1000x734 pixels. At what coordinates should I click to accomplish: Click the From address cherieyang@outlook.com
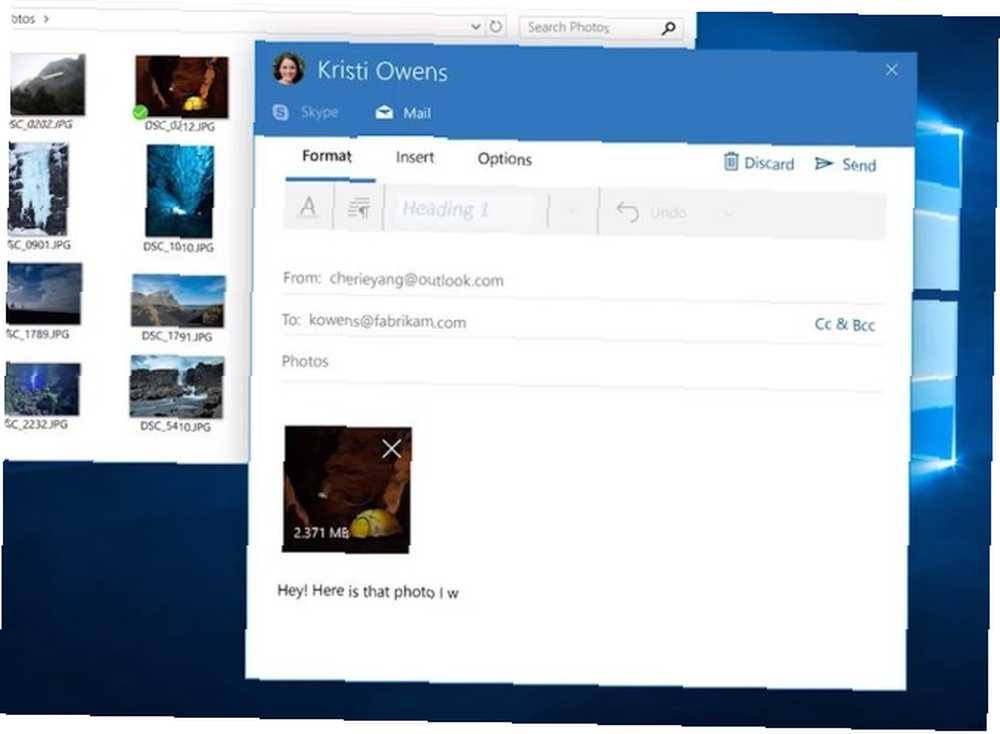point(416,279)
